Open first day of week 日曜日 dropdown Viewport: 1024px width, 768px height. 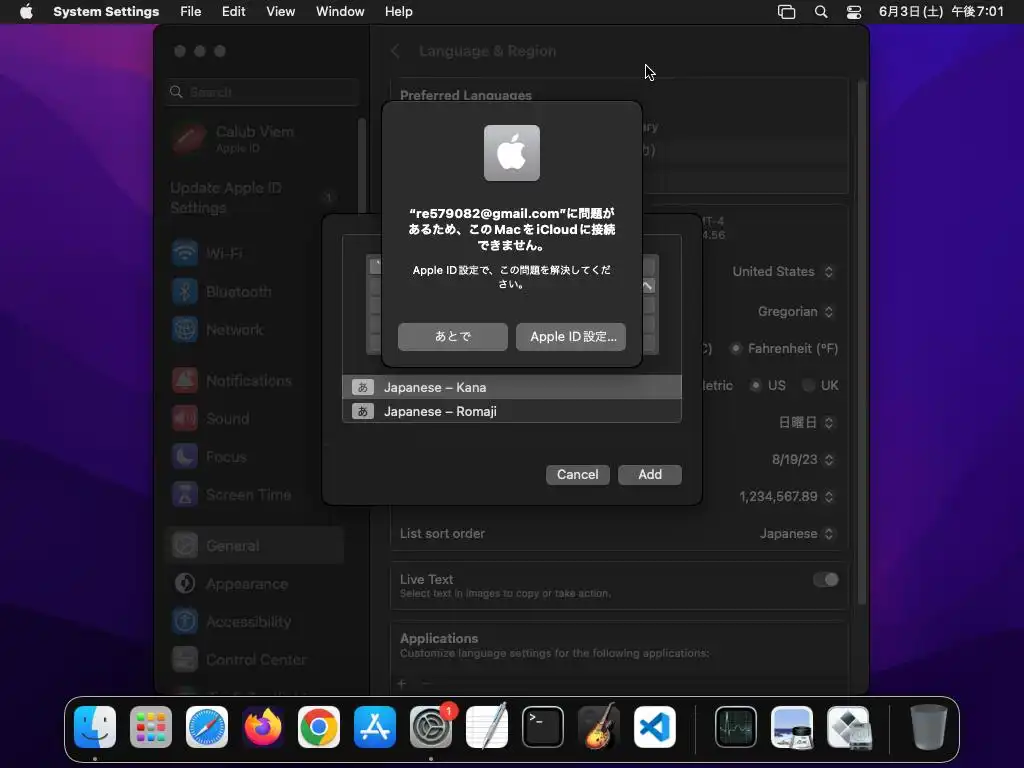coord(806,423)
